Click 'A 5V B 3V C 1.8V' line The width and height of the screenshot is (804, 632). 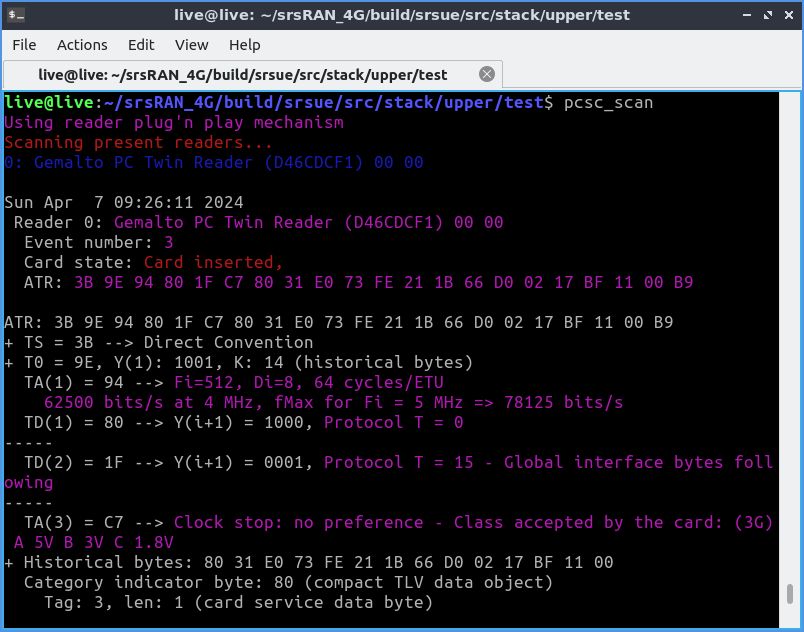point(94,542)
